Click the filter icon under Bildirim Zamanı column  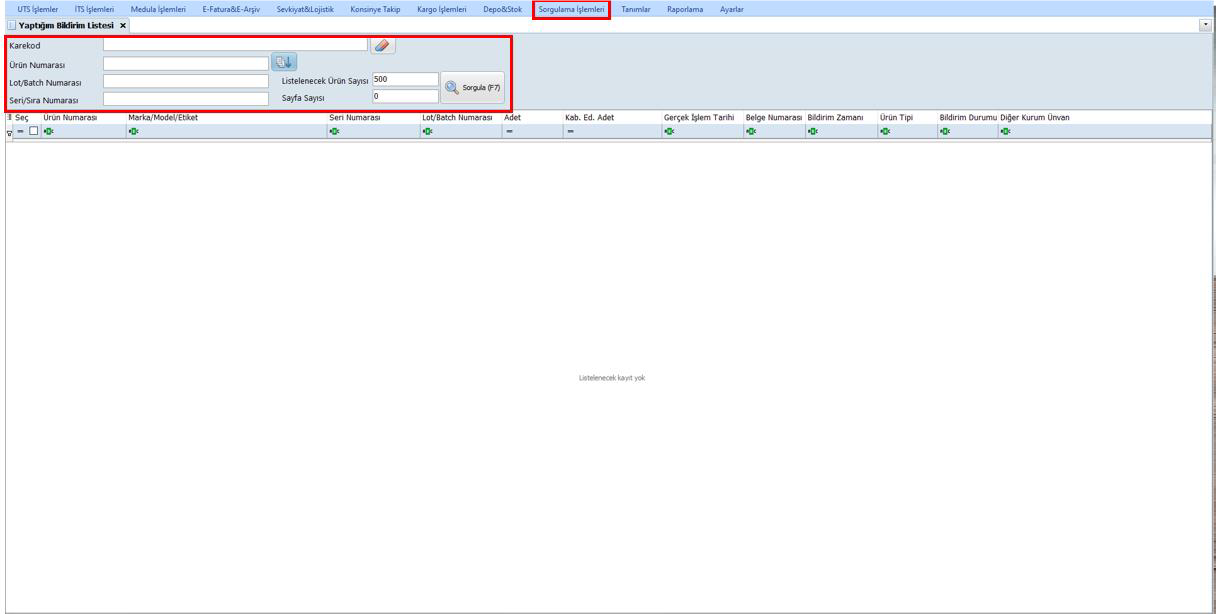[x=813, y=131]
